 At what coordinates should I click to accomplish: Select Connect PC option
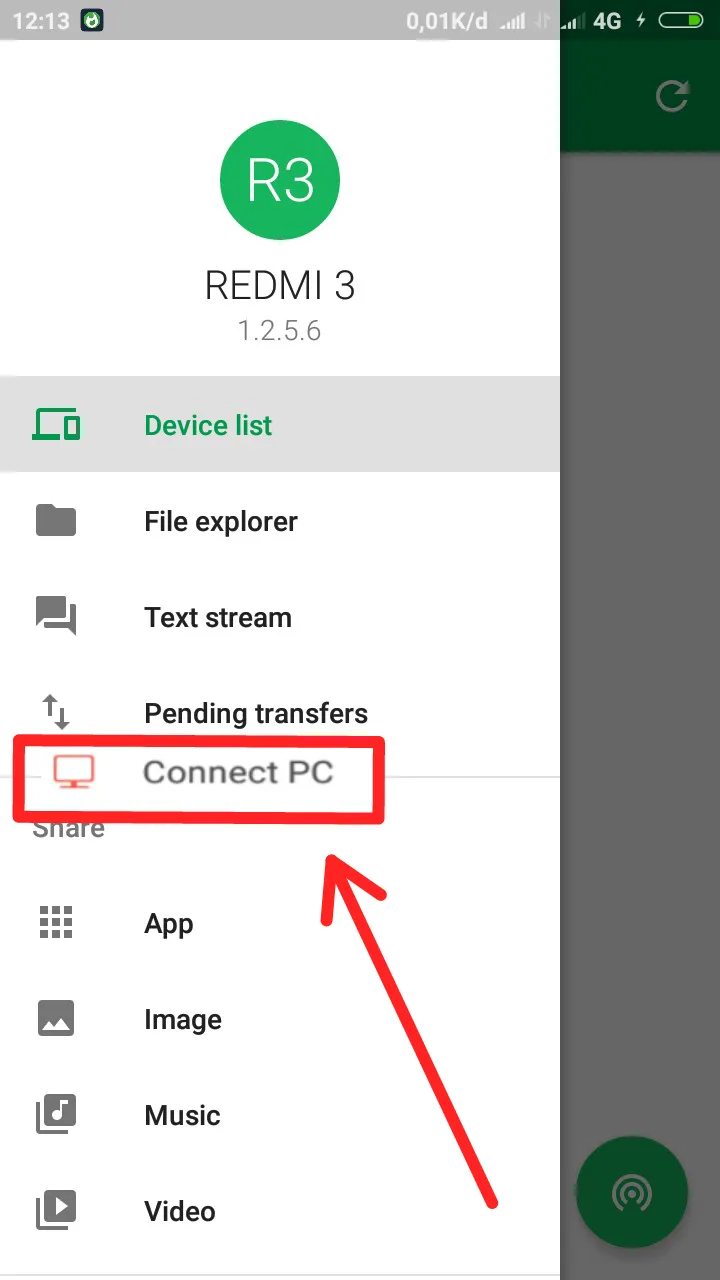pyautogui.click(x=198, y=780)
